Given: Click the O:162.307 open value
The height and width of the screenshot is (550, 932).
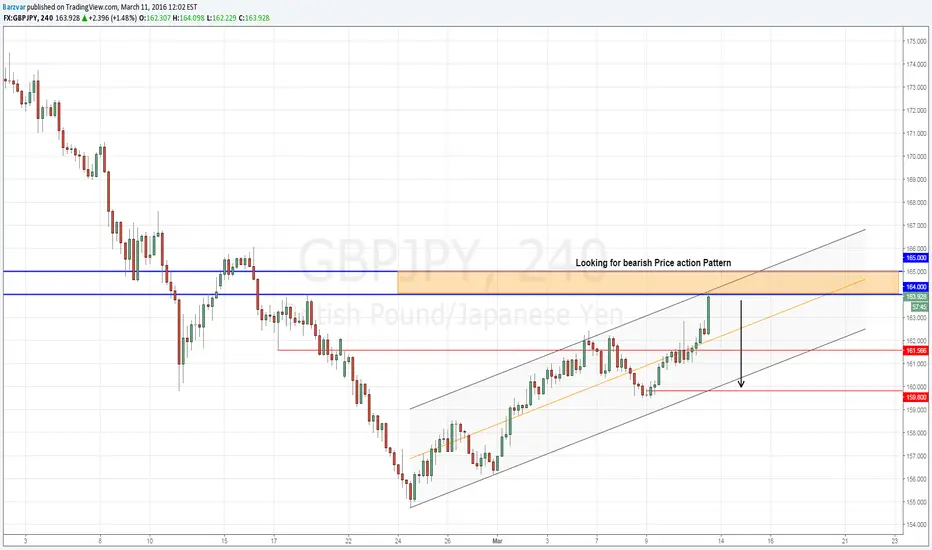Looking at the screenshot, I should (x=155, y=18).
